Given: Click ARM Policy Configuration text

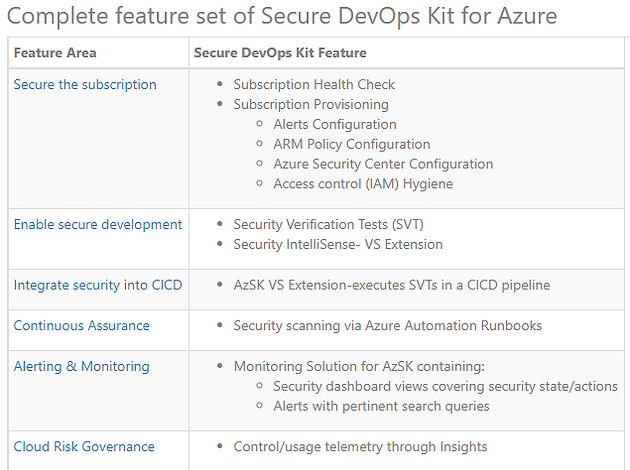Looking at the screenshot, I should [352, 144].
